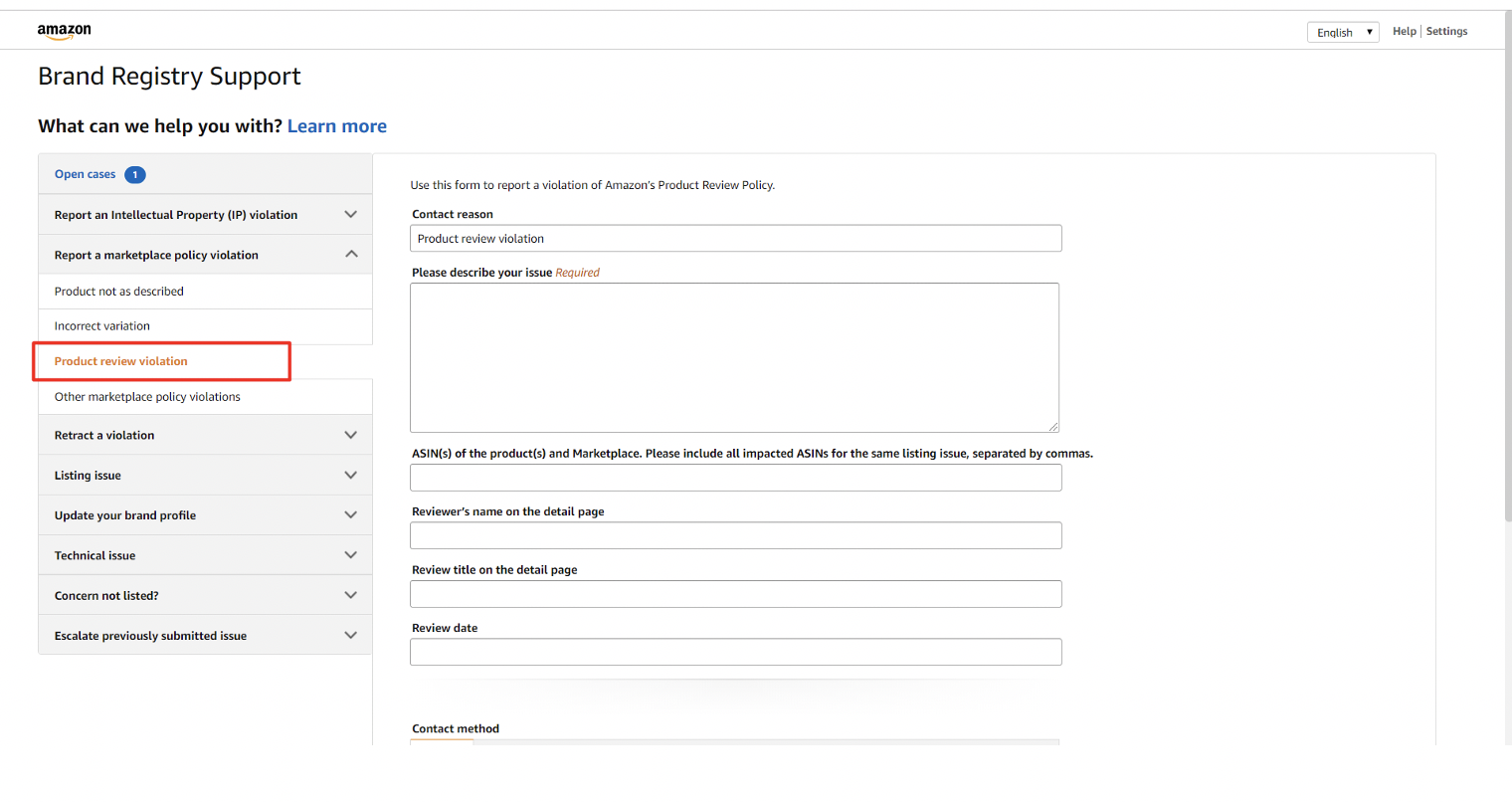This screenshot has width=1512, height=802.
Task: Click the 'Review date' label
Action: tap(445, 628)
